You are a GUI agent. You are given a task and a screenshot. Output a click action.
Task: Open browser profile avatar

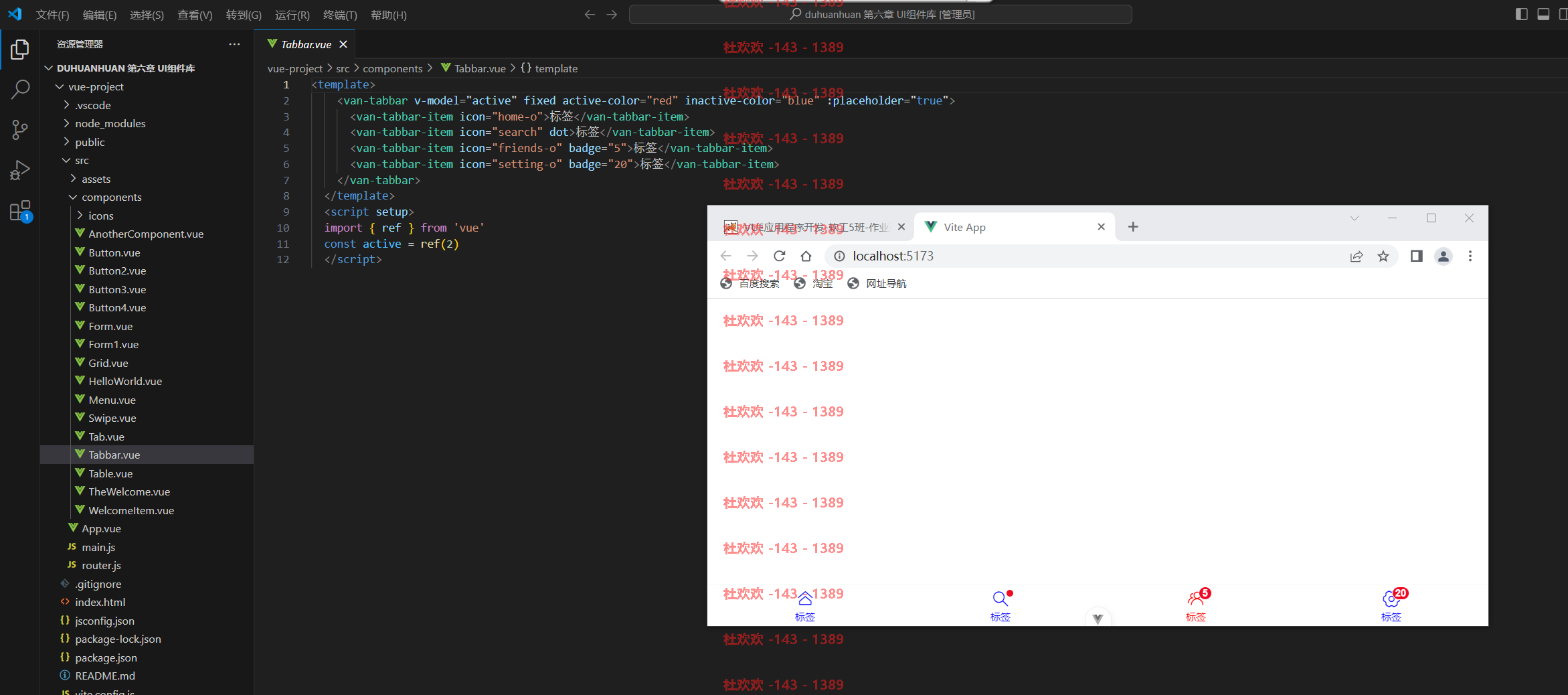tap(1444, 256)
